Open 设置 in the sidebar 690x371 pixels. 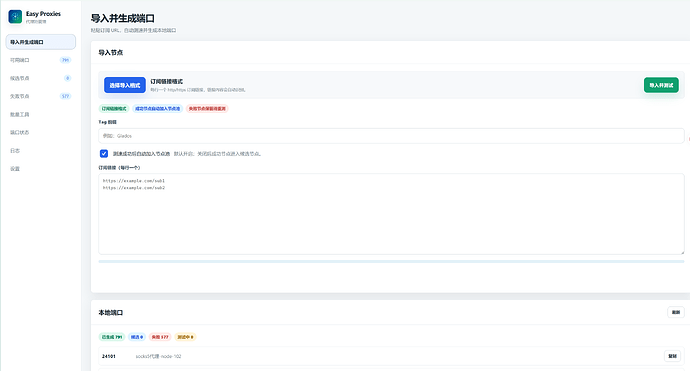pos(40,169)
